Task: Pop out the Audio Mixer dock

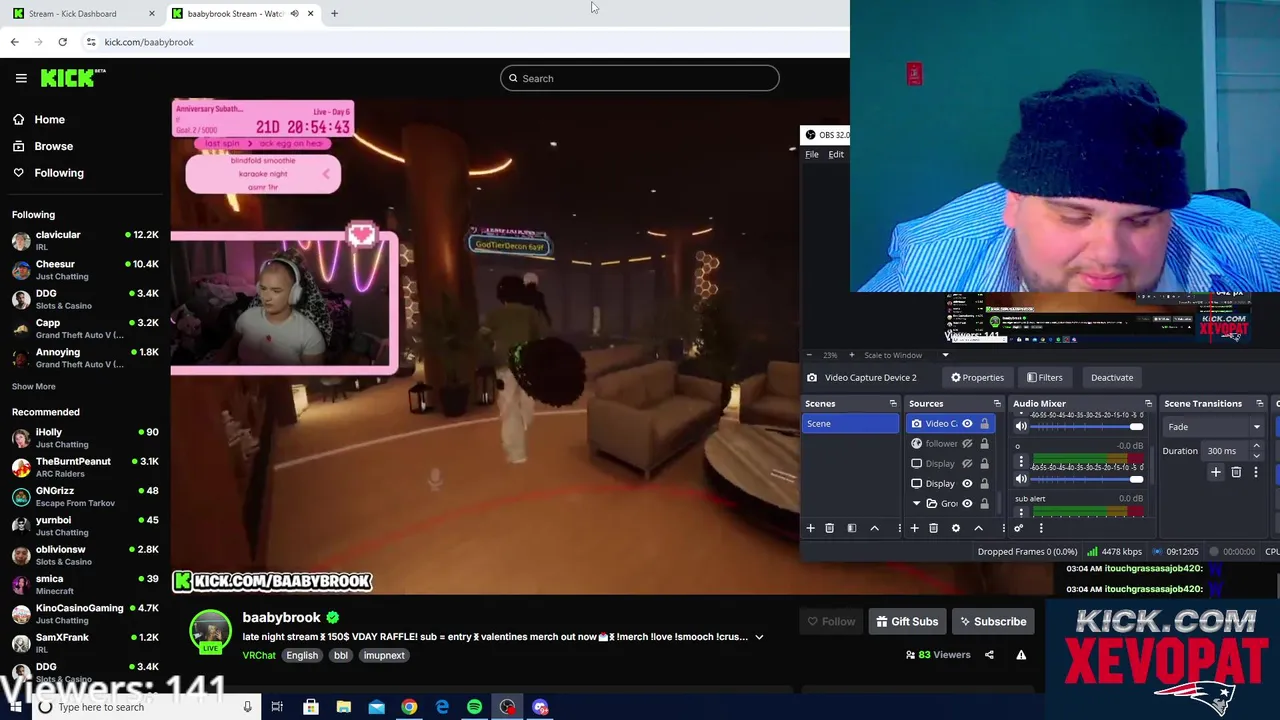Action: coord(1148,404)
